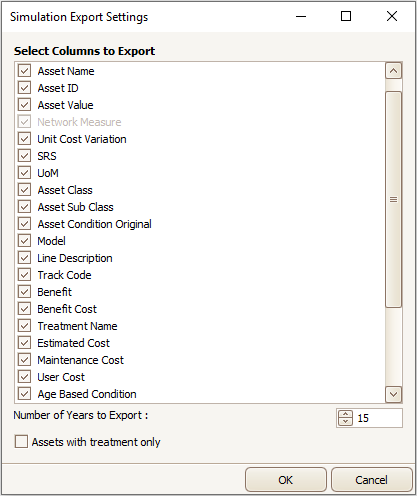Screen dimensions: 417x496
Task: Click the scroll down arrow of column list
Action: tap(393, 395)
